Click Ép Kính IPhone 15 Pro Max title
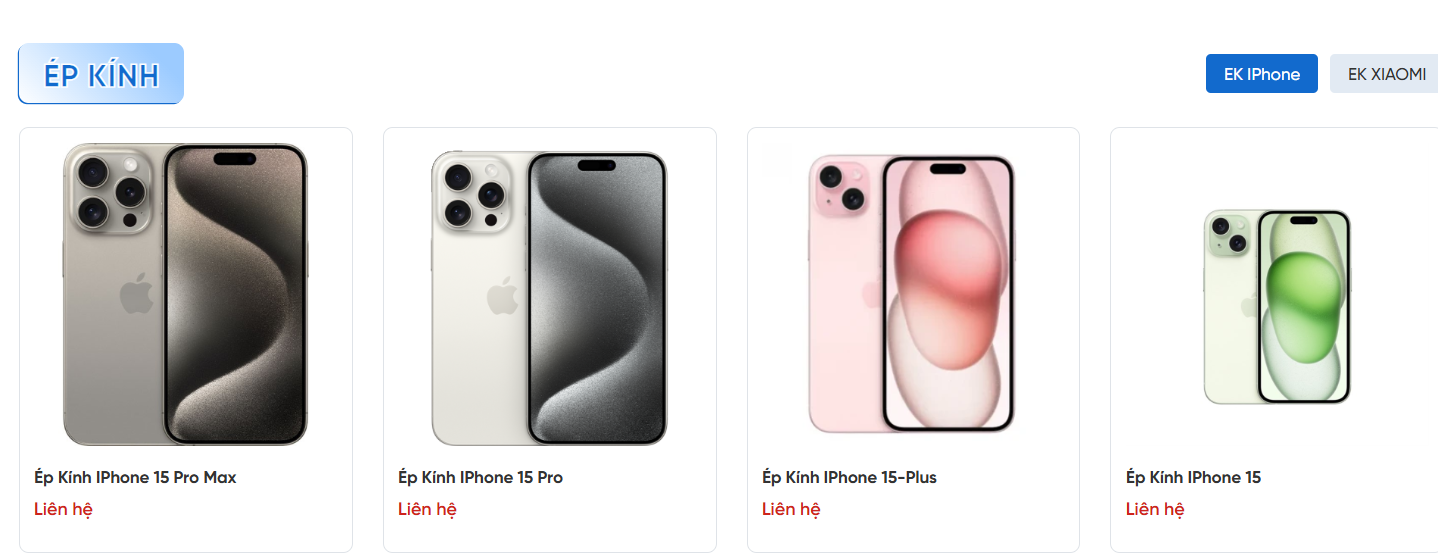This screenshot has height=553, width=1438. point(135,477)
